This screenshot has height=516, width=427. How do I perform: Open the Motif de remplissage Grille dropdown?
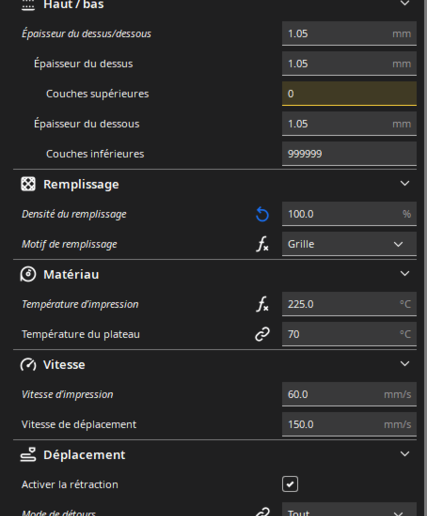(349, 244)
